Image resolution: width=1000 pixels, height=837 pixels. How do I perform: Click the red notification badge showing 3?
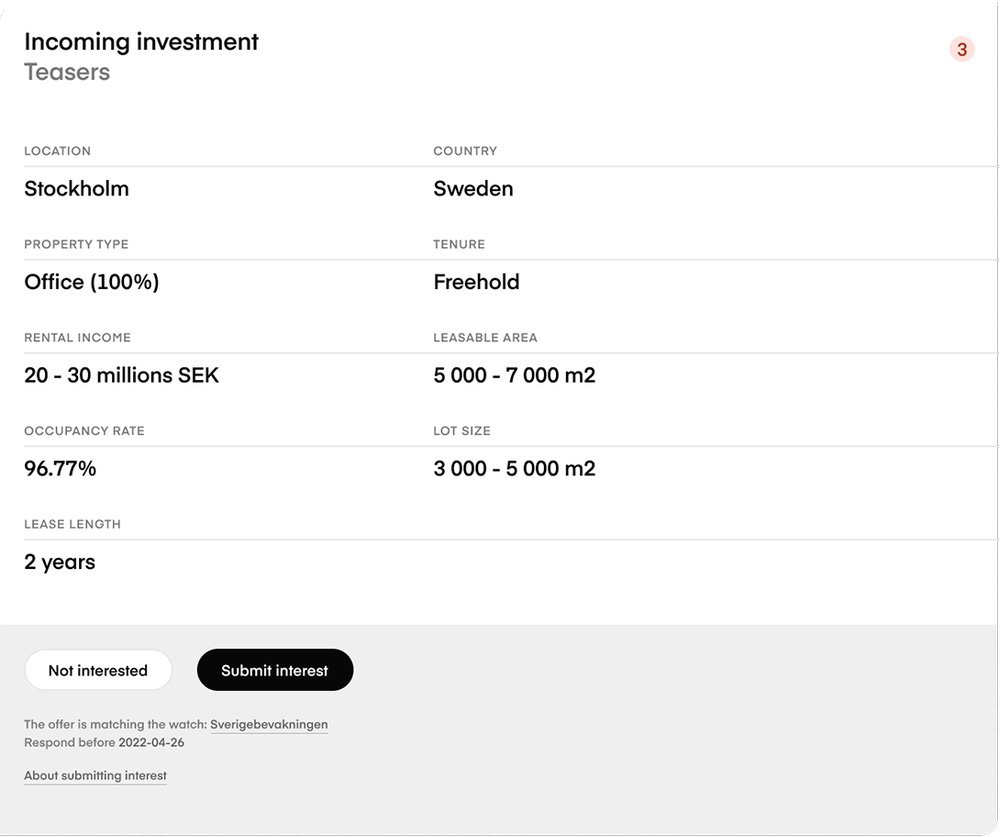962,50
